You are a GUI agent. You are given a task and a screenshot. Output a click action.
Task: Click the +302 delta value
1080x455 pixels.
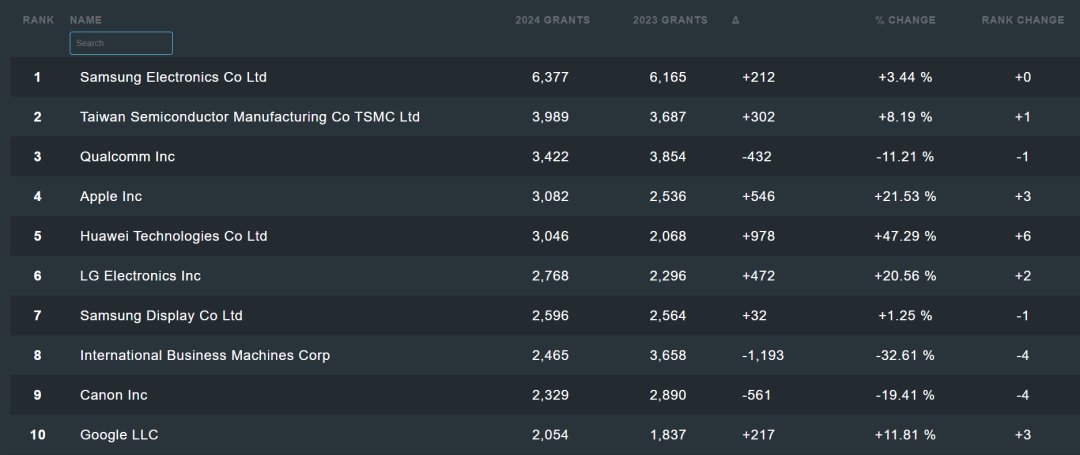pos(758,117)
